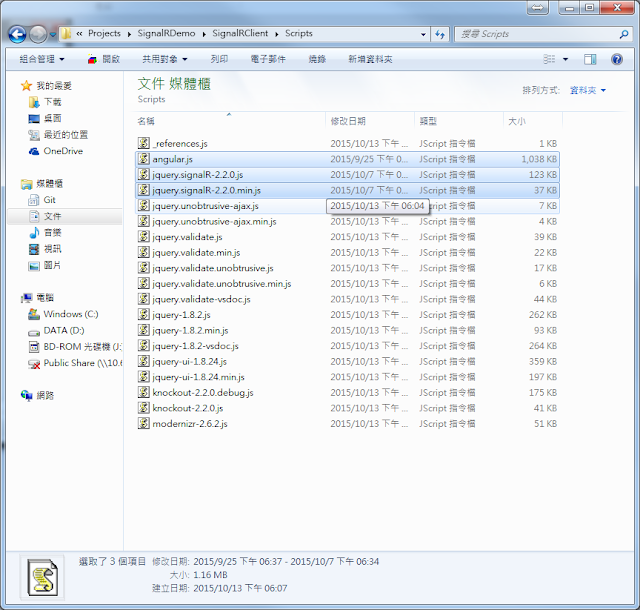
Task: Expand the arrow after SignalRClient breadcrumb
Action: [277, 34]
